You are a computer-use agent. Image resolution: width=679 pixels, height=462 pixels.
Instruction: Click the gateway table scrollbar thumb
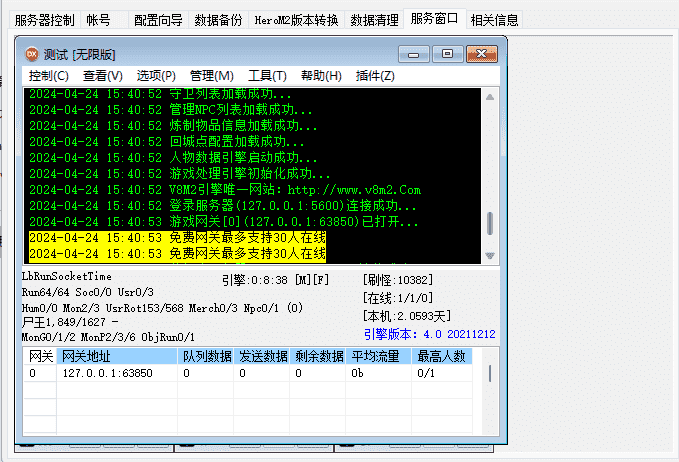click(489, 373)
